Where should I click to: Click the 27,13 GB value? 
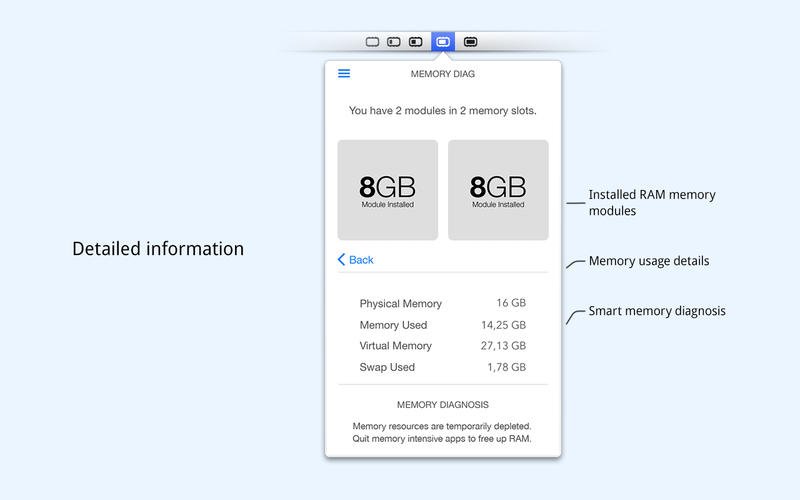[x=503, y=346]
